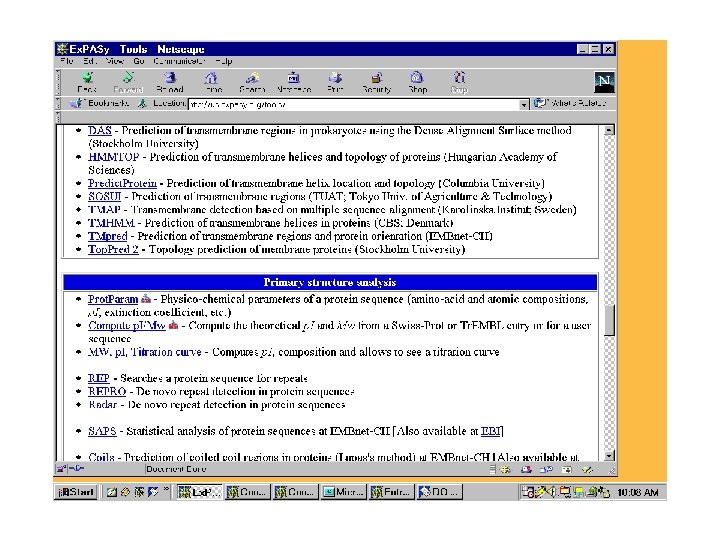Image resolution: width=720 pixels, height=540 pixels.
Task: Click into the Location URL field
Action: coord(354,105)
